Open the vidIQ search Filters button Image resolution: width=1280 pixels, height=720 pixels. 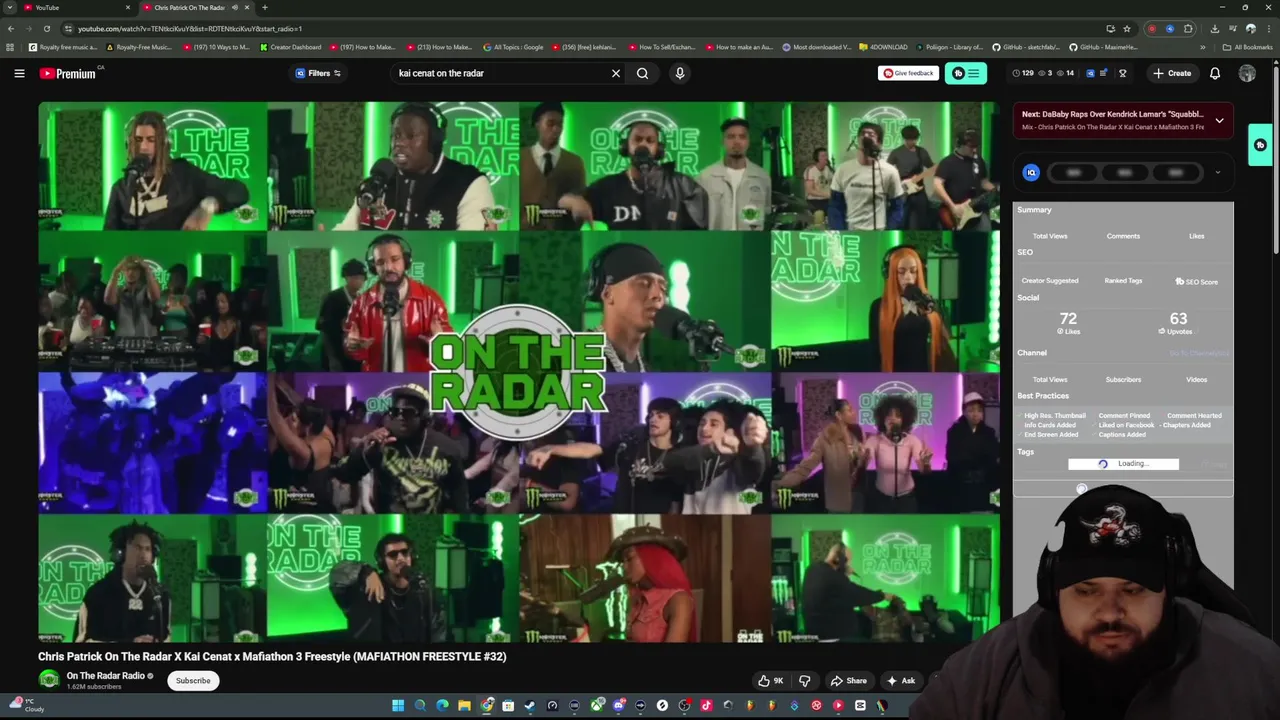click(318, 73)
